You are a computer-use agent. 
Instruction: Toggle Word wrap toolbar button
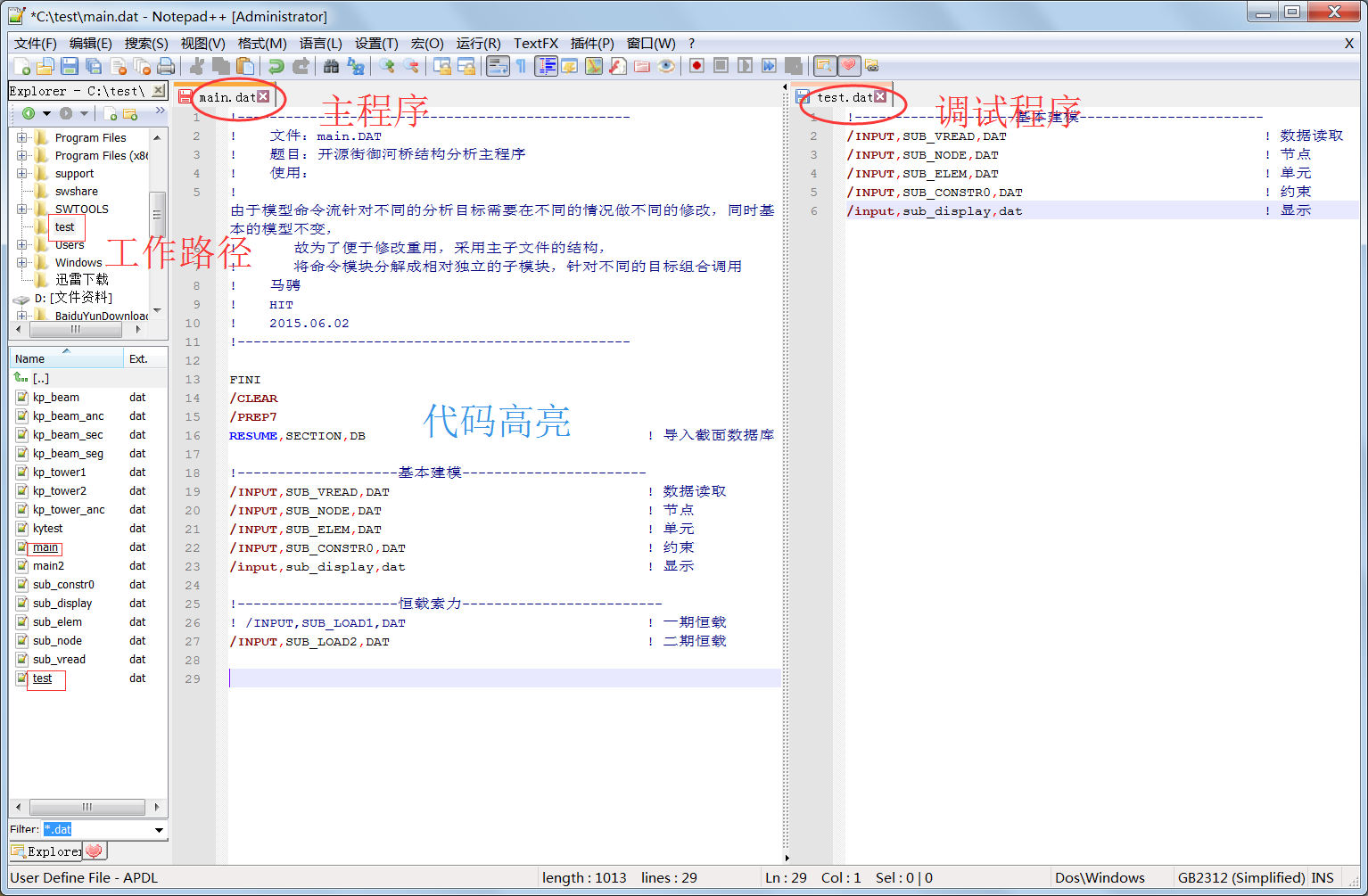click(499, 66)
